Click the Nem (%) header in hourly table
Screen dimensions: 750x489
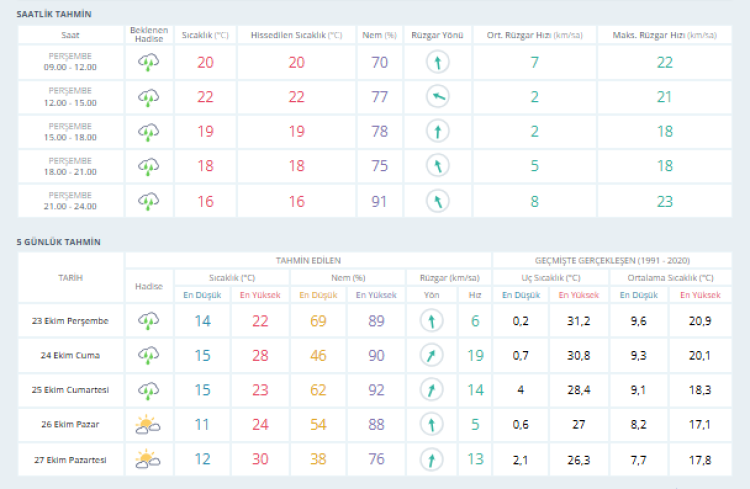(x=380, y=34)
